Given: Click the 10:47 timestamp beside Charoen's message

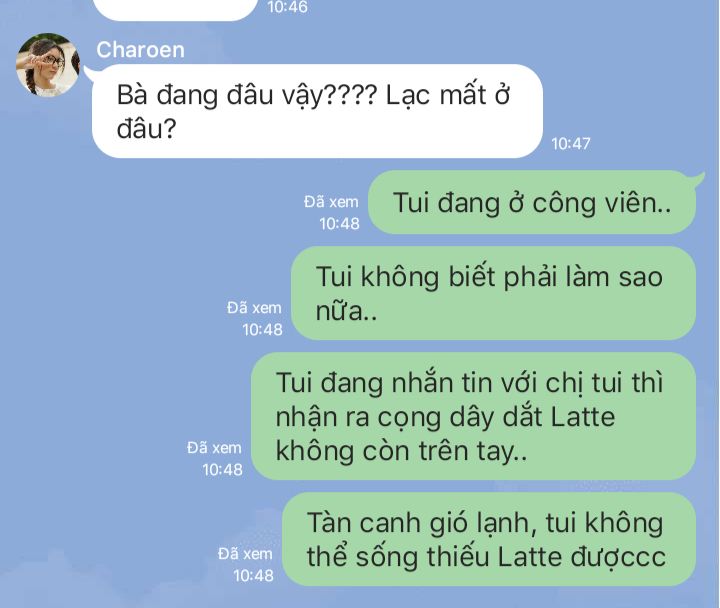Looking at the screenshot, I should coord(571,144).
